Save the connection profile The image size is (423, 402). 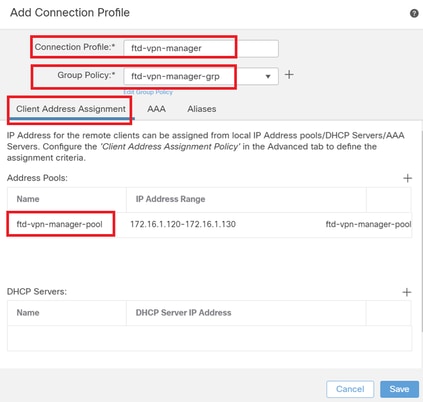pos(399,389)
